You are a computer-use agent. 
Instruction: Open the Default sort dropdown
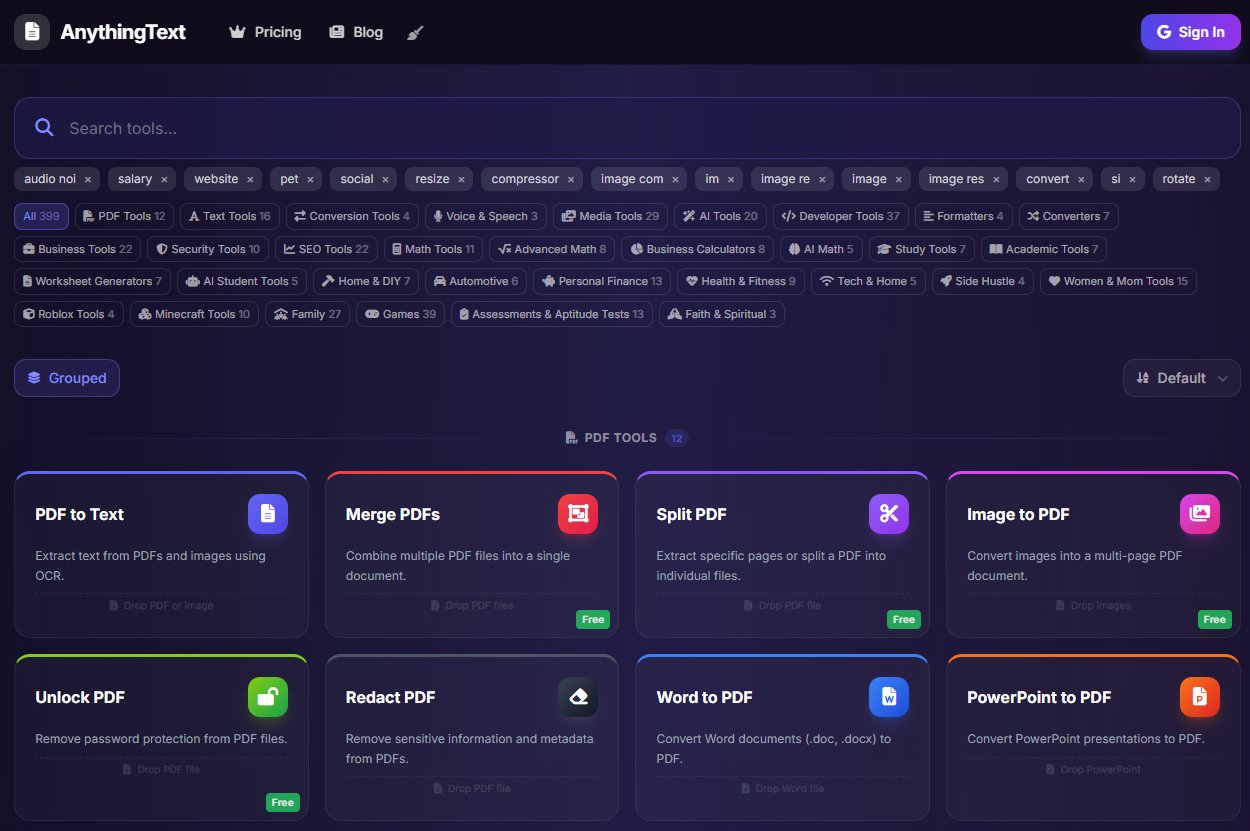pos(1181,378)
